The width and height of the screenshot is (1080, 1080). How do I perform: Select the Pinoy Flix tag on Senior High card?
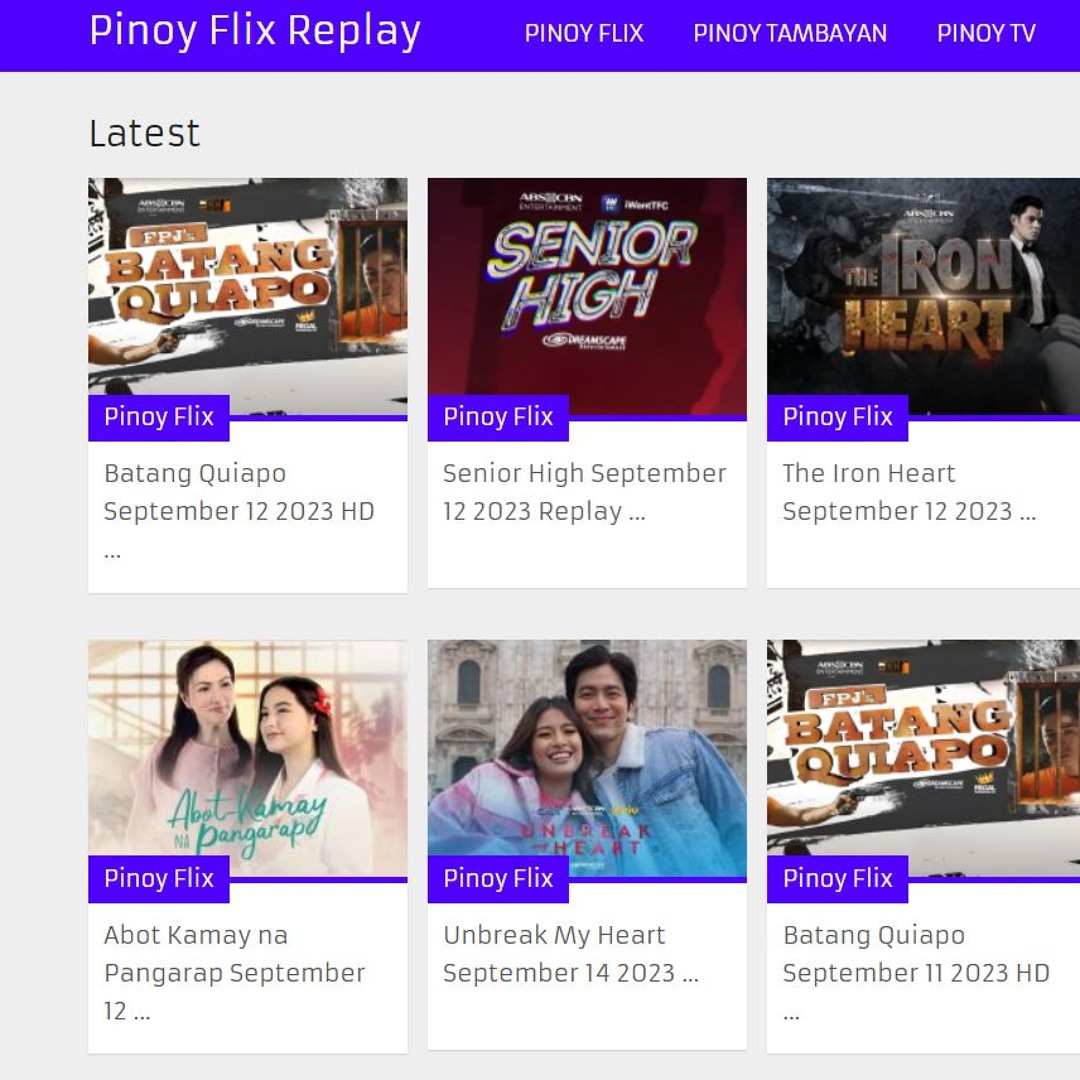click(x=497, y=417)
